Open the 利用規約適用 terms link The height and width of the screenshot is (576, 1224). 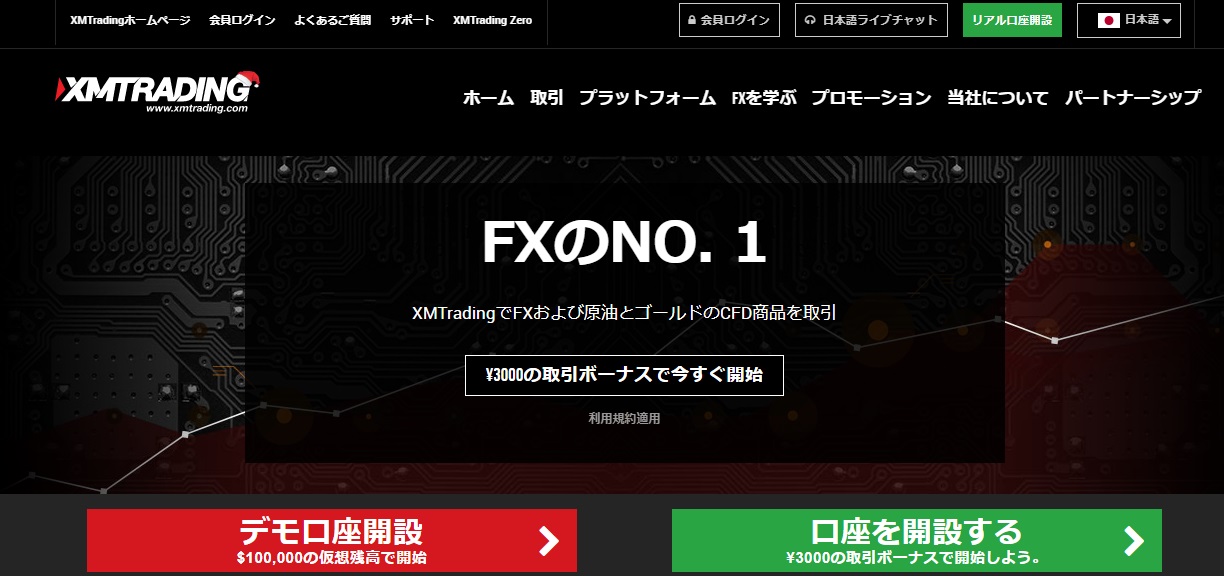click(624, 419)
